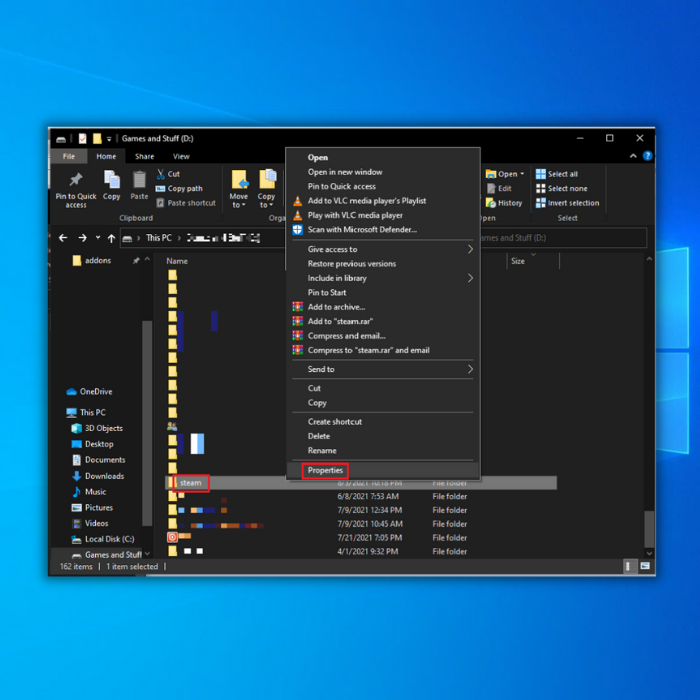Click Invert selection in ribbon

567,203
